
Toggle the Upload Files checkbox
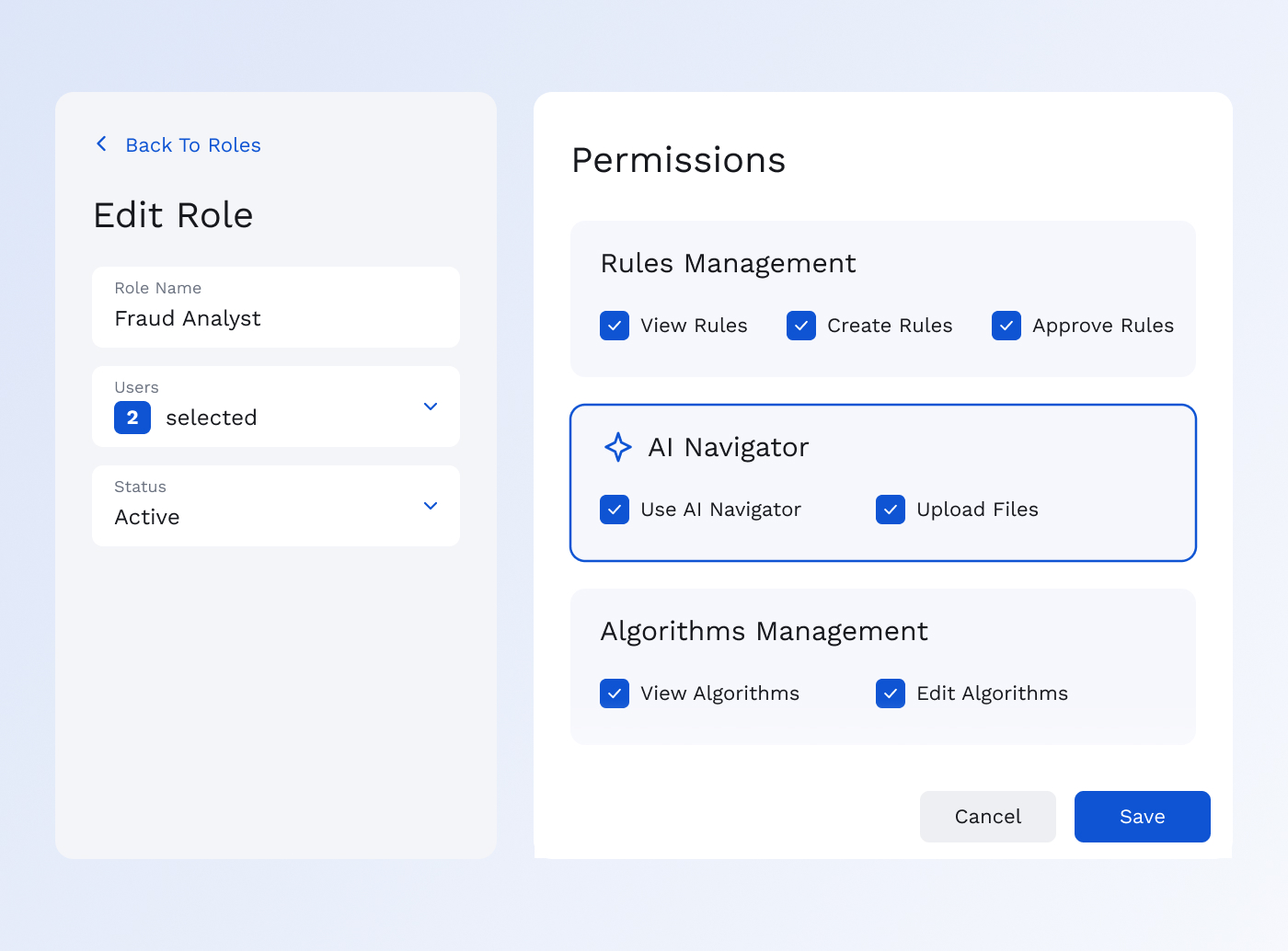(891, 510)
